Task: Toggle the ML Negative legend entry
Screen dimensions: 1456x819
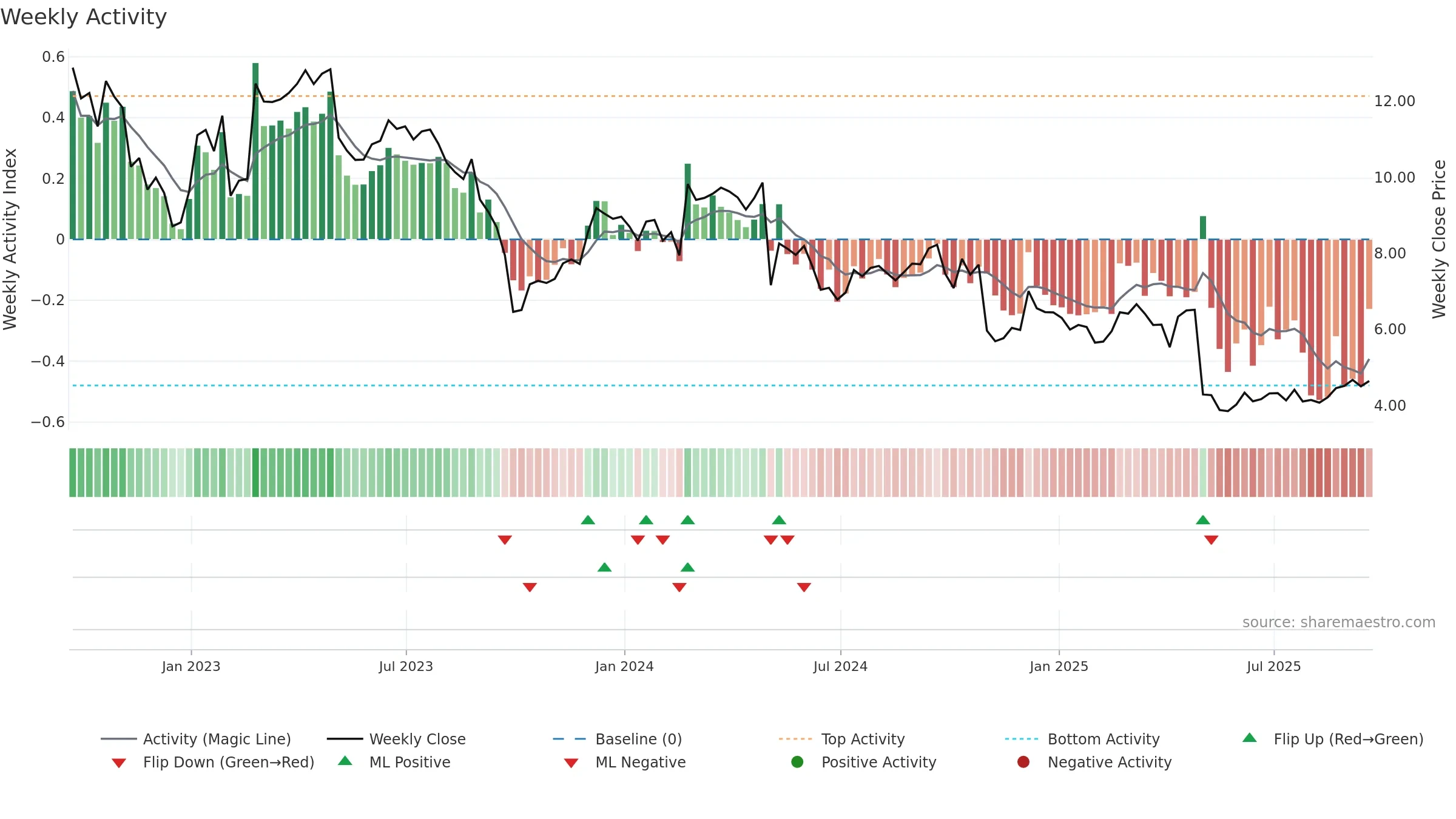Action: pyautogui.click(x=625, y=762)
